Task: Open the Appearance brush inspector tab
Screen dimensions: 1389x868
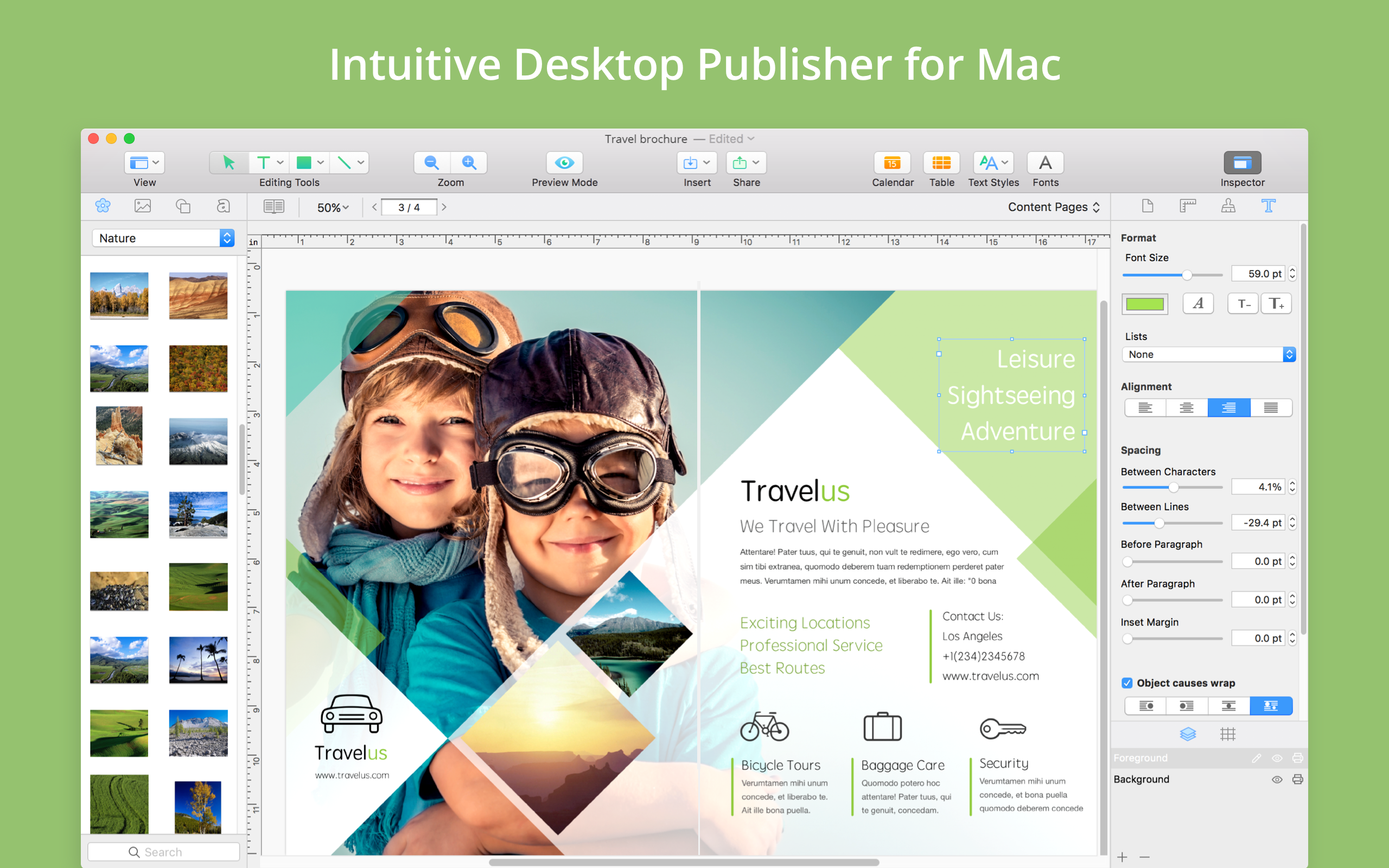Action: 1228,206
